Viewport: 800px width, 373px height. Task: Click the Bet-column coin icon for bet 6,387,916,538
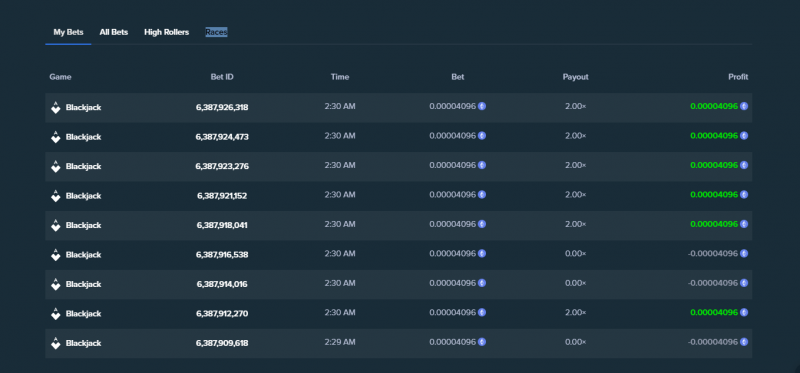tap(482, 254)
